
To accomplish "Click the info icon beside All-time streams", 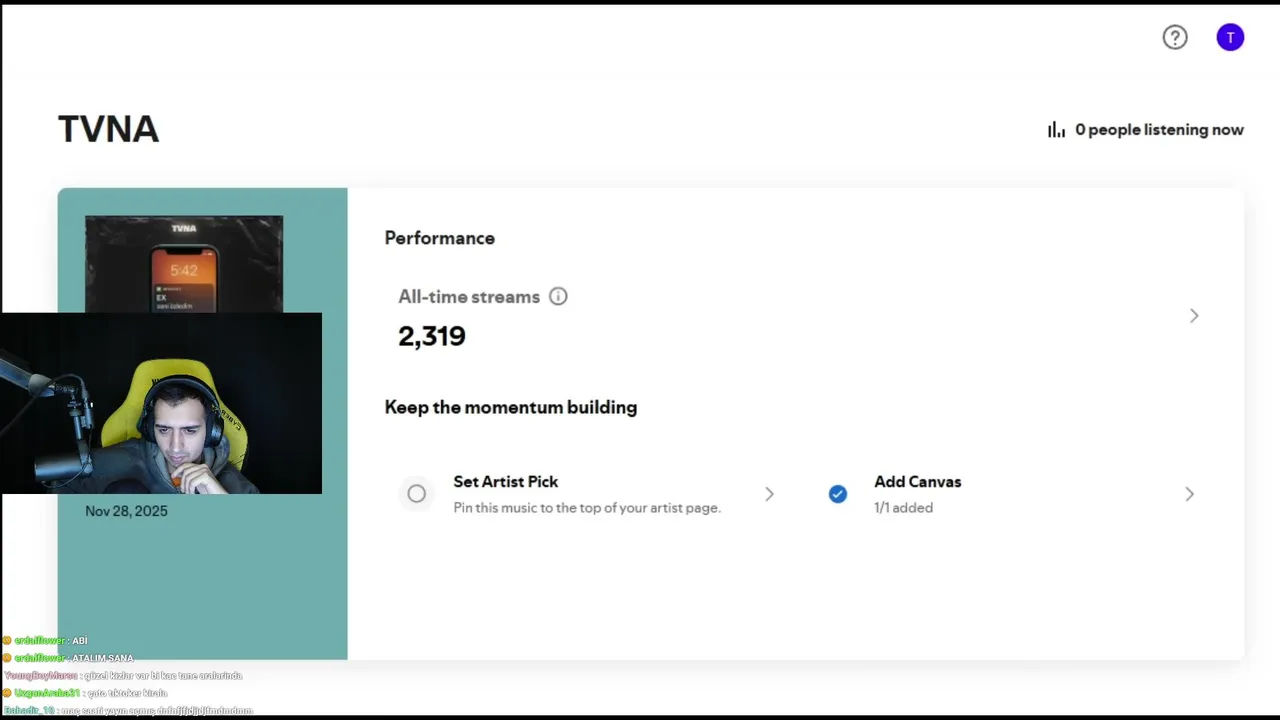I will tap(558, 296).
